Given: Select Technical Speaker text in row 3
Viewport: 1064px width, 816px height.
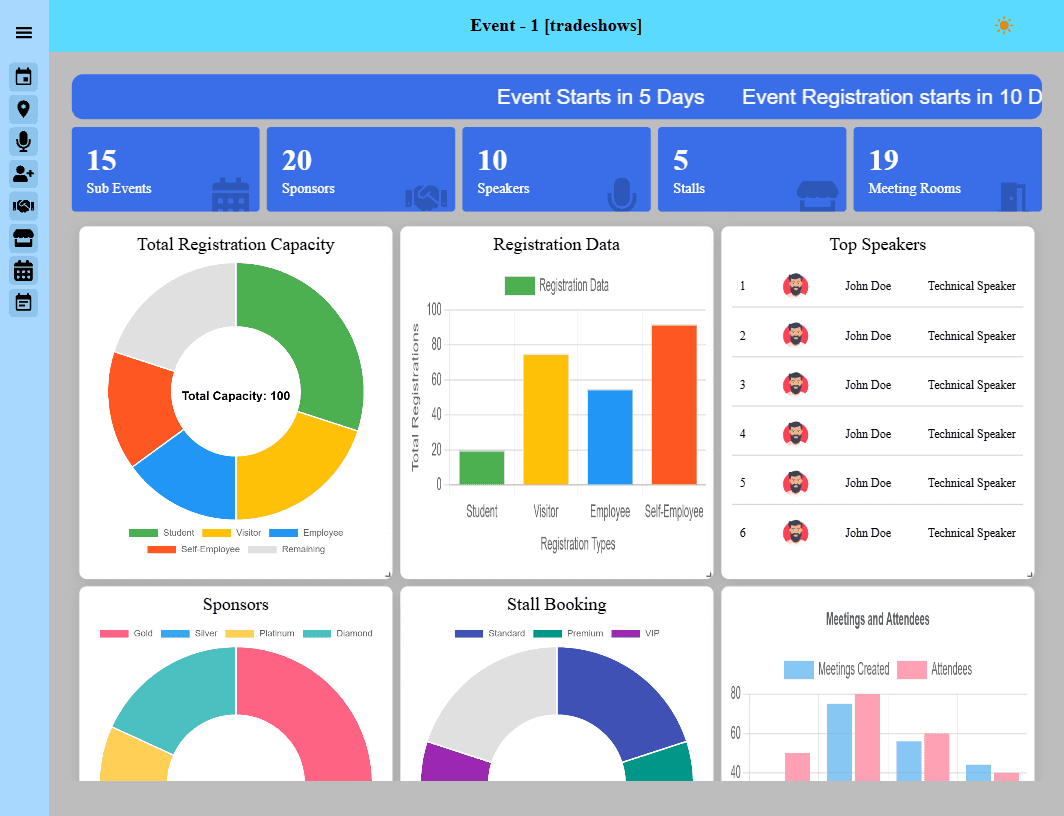Looking at the screenshot, I should pos(972,385).
